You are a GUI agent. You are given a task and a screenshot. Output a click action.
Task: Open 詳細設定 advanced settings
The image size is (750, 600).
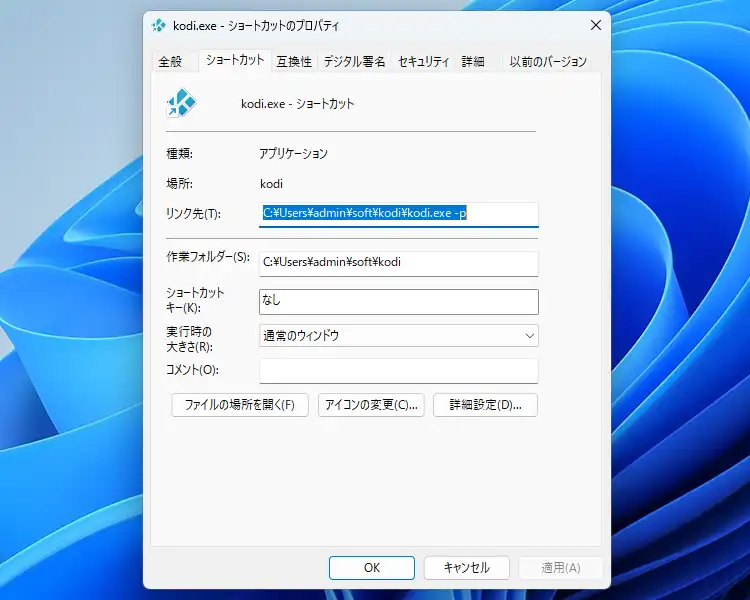485,405
